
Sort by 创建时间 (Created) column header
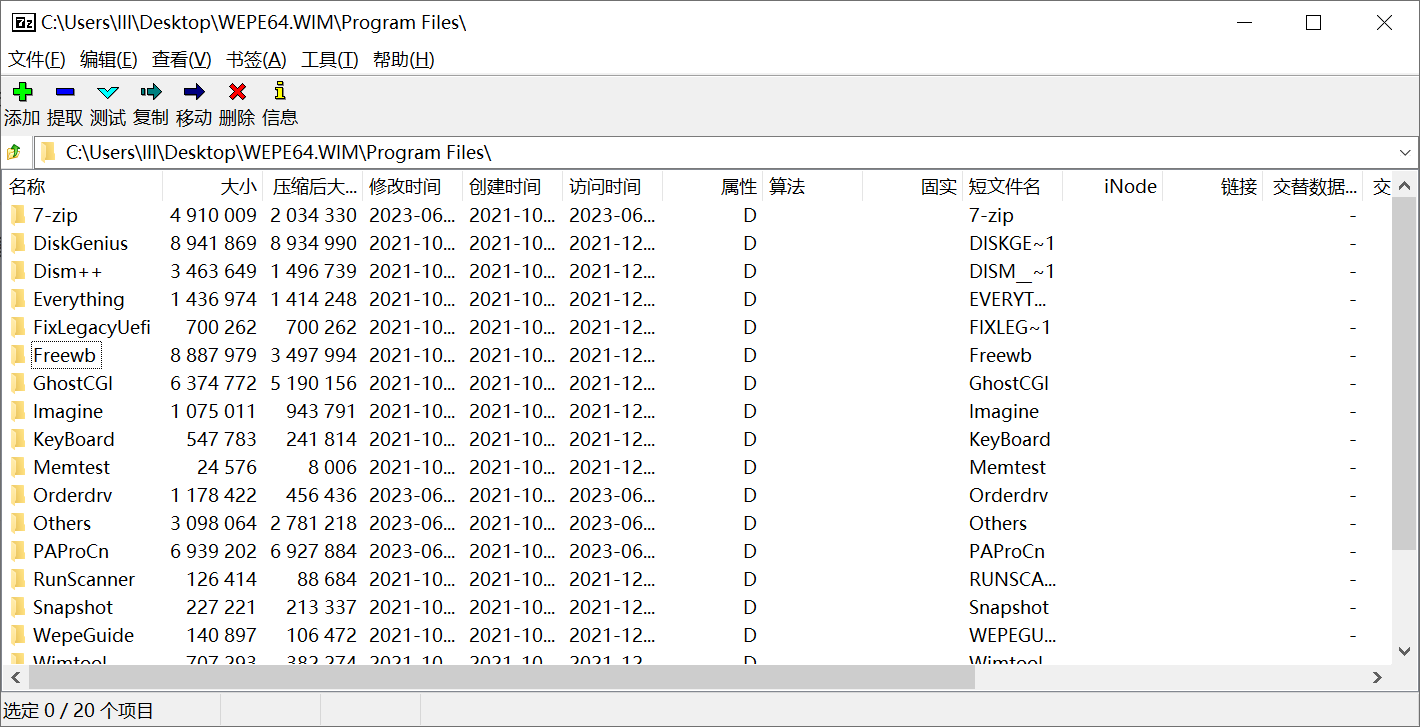click(512, 187)
